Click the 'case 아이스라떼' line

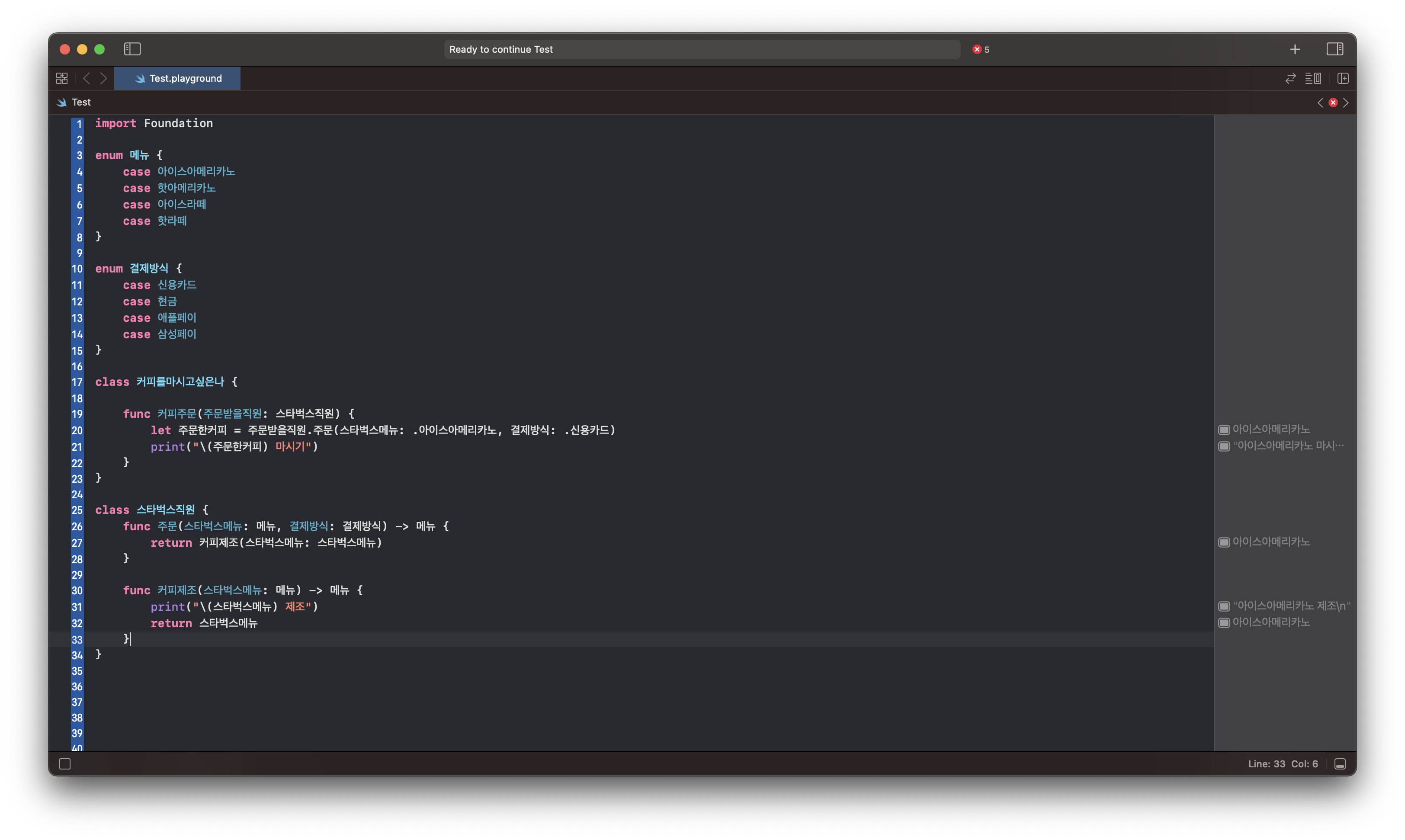(x=165, y=204)
